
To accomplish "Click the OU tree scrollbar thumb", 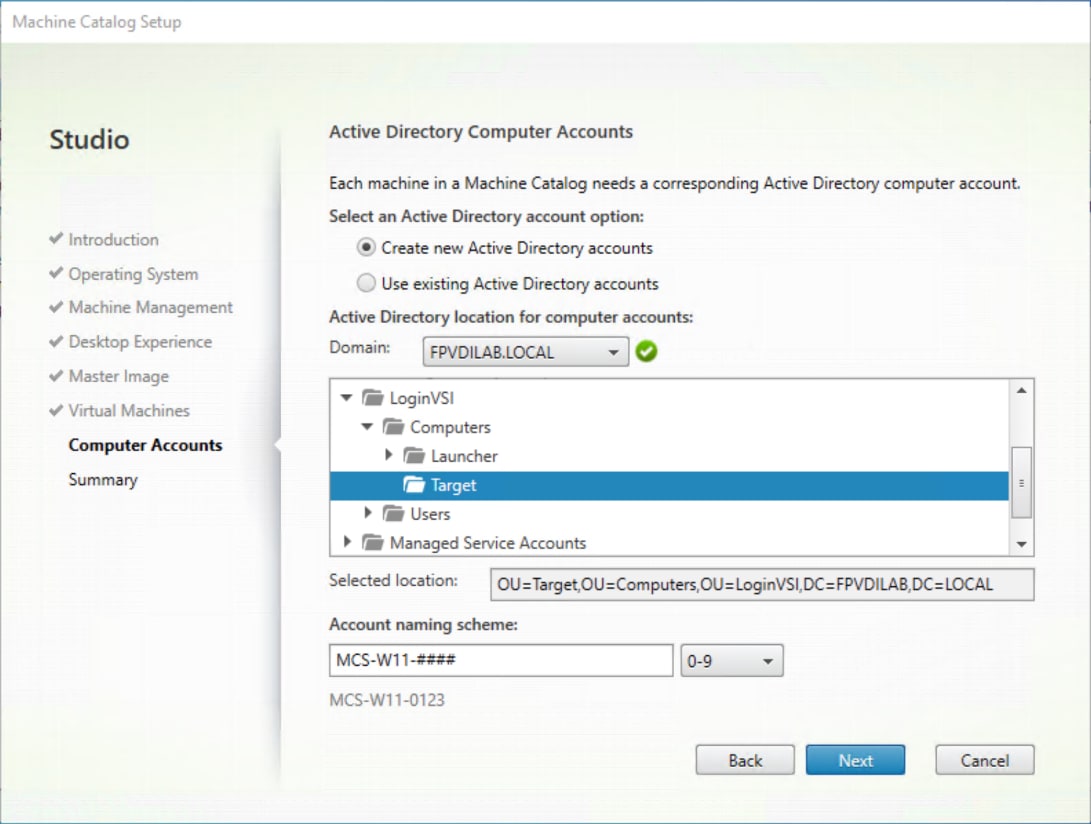I will [x=1021, y=482].
